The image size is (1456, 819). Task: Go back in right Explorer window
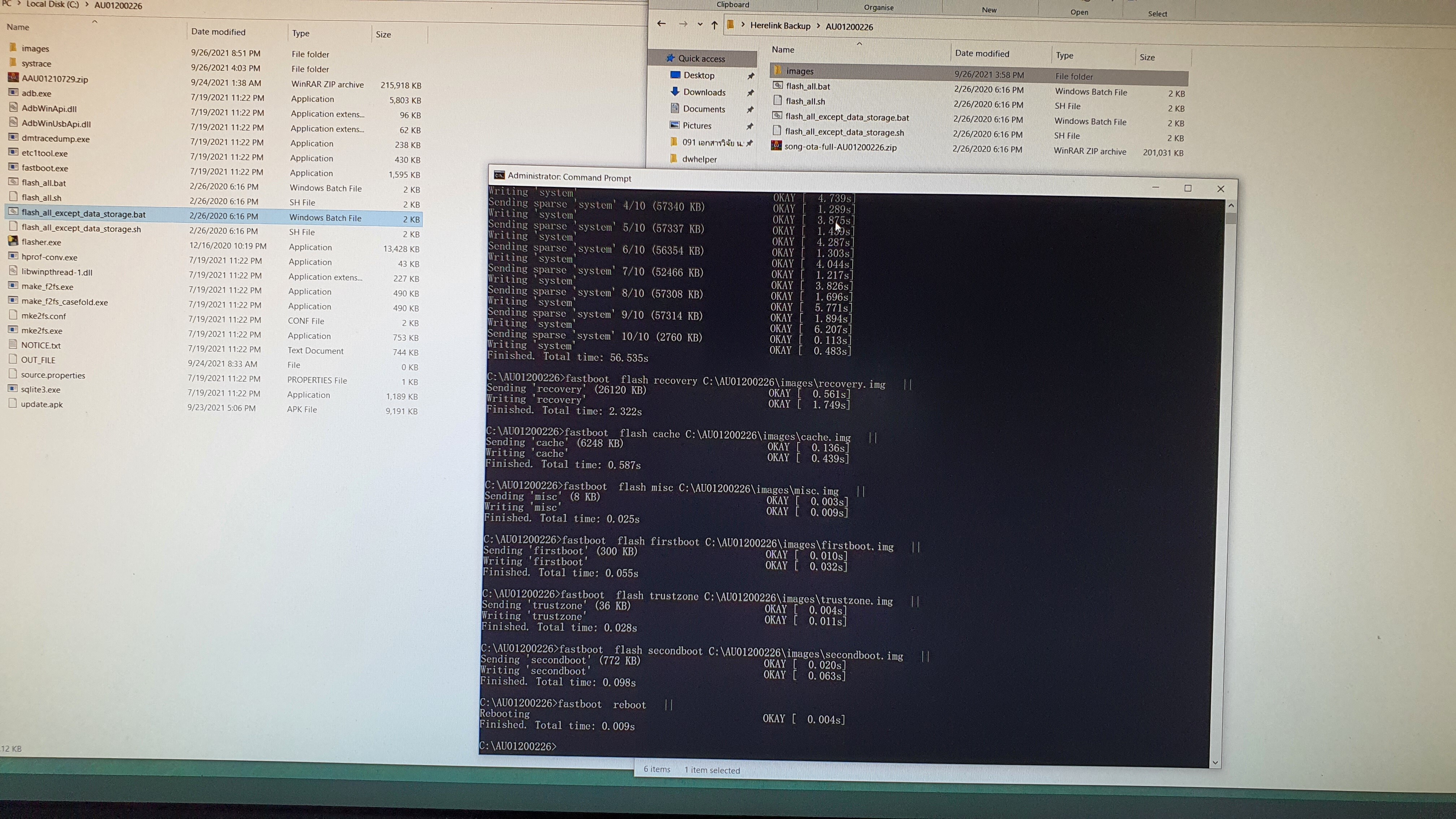[661, 23]
